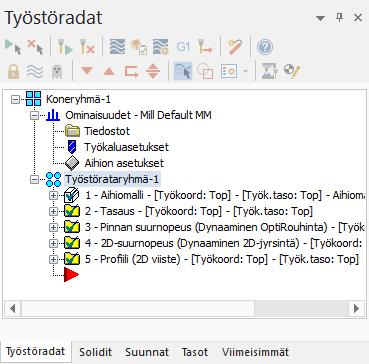Image resolution: width=369 pixels, height=364 pixels.
Task: Select row text '4 - 2D-suurnopeus'
Action: point(129,243)
